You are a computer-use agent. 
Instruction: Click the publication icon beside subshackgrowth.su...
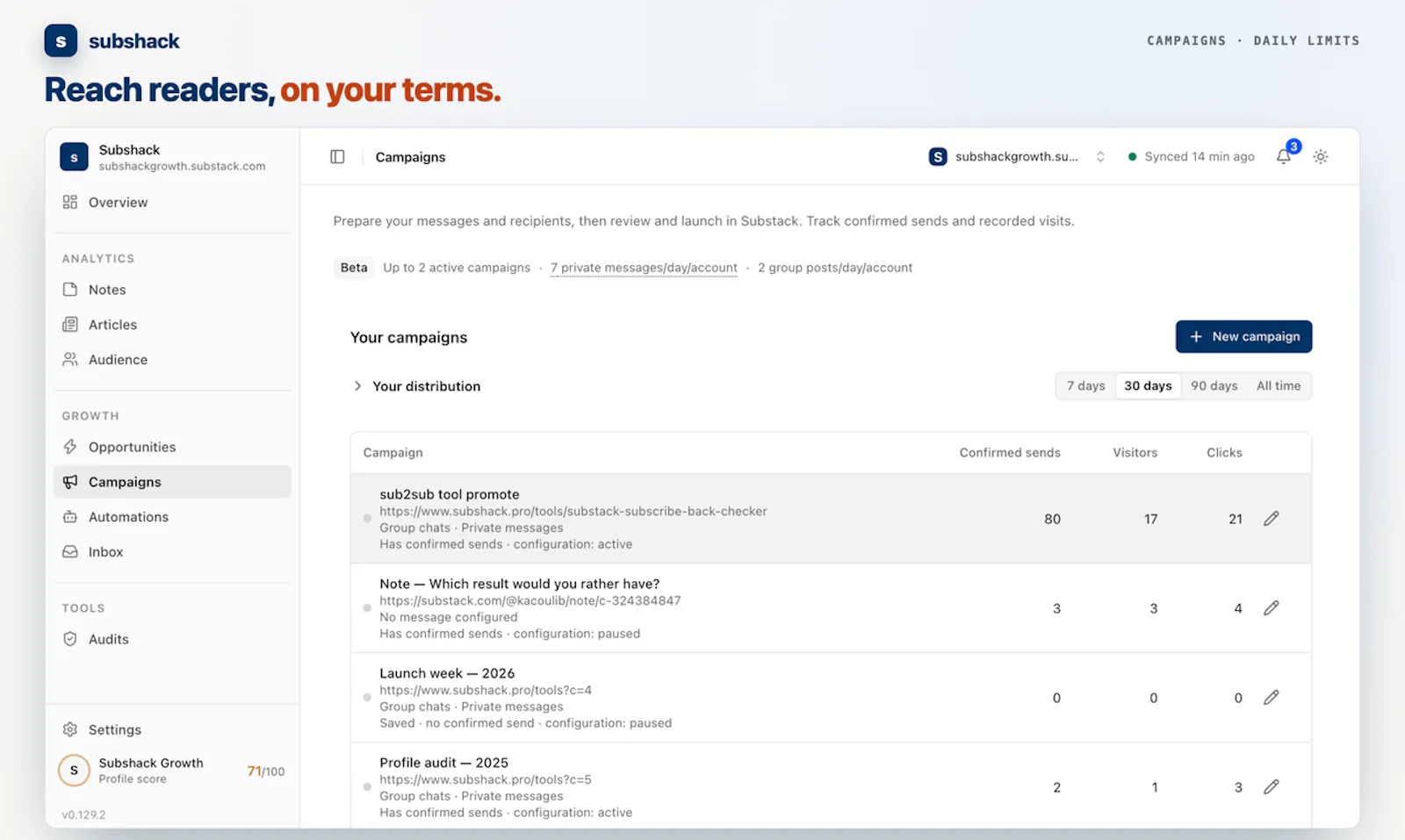pos(938,156)
